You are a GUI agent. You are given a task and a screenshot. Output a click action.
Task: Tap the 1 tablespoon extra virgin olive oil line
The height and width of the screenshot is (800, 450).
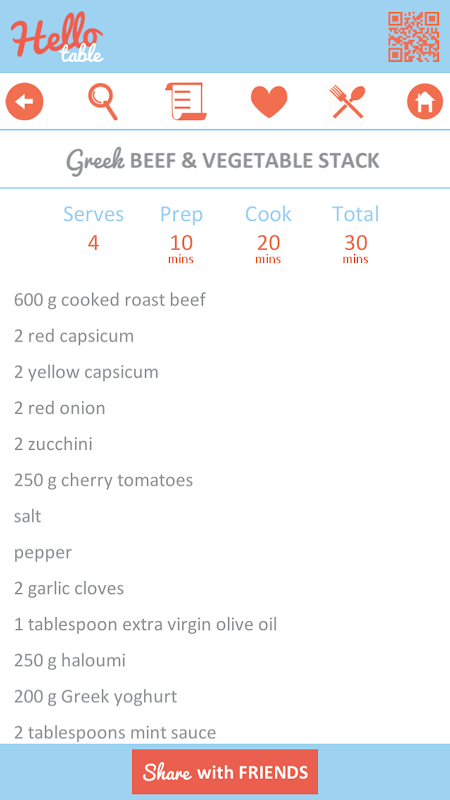click(x=145, y=624)
